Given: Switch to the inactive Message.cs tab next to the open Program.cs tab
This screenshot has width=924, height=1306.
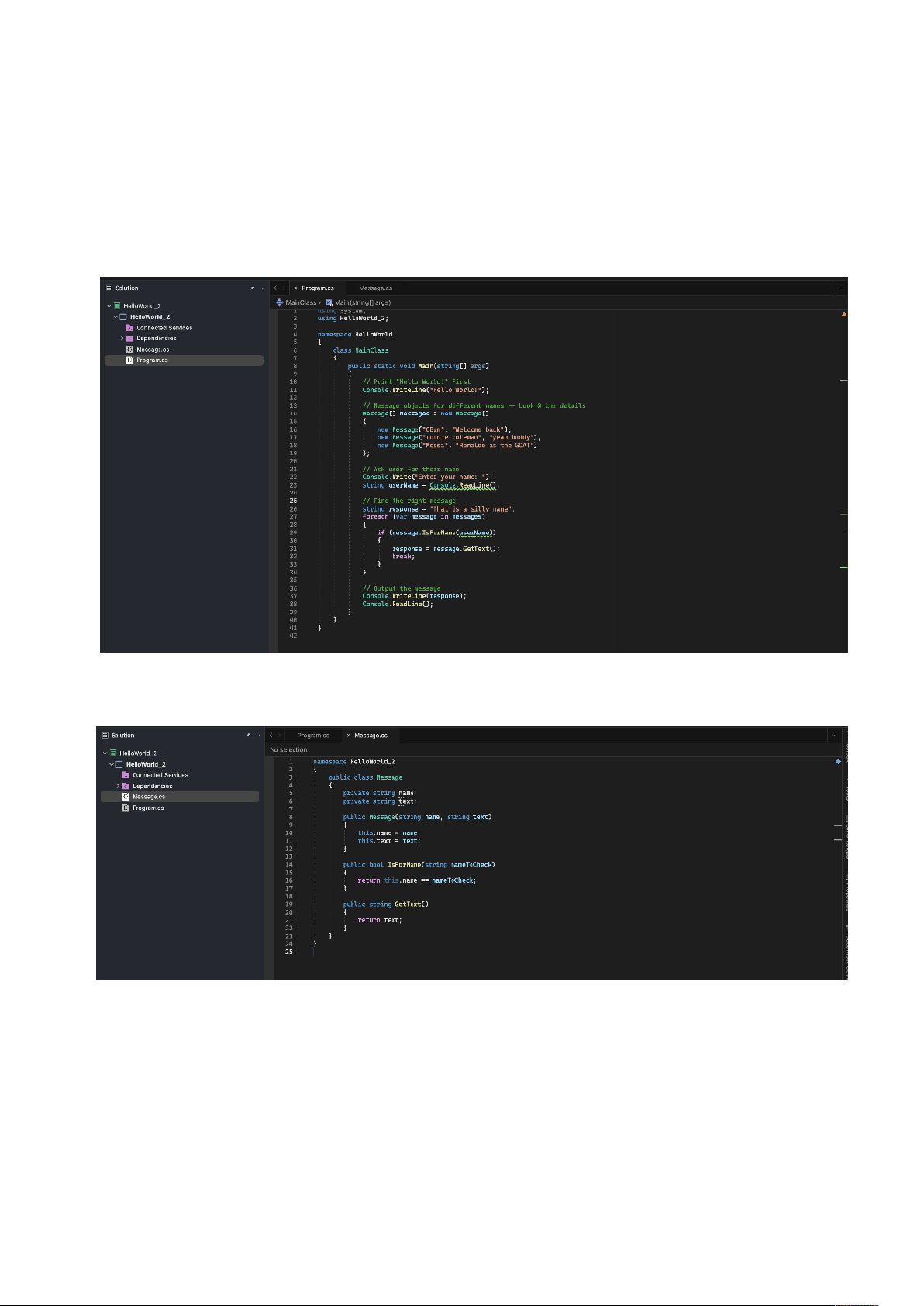Looking at the screenshot, I should [375, 288].
